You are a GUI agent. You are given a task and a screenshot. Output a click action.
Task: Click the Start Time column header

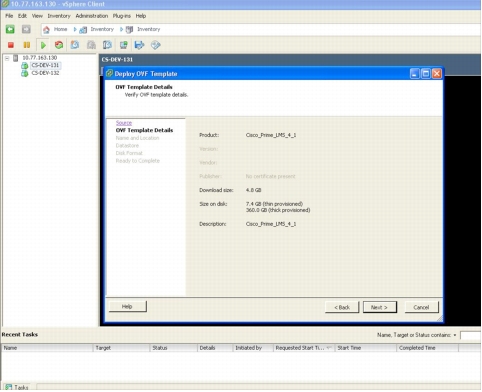pyautogui.click(x=366, y=348)
